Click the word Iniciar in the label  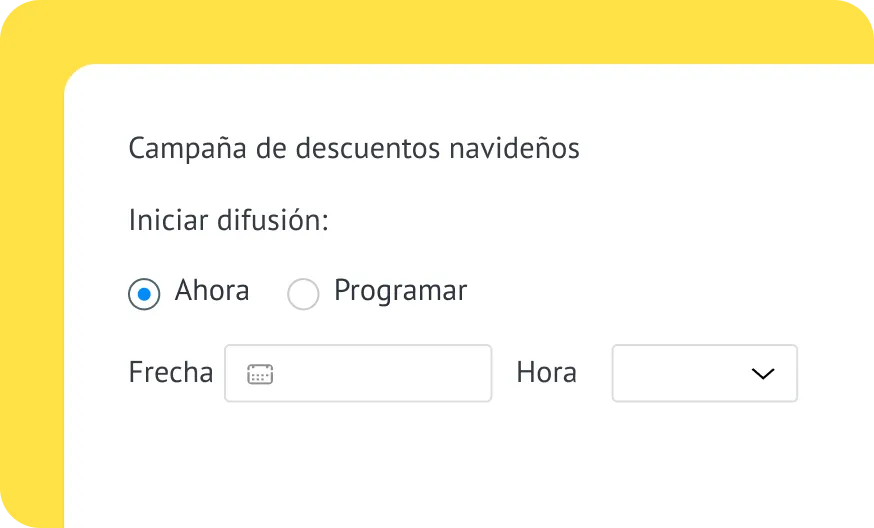(x=168, y=220)
